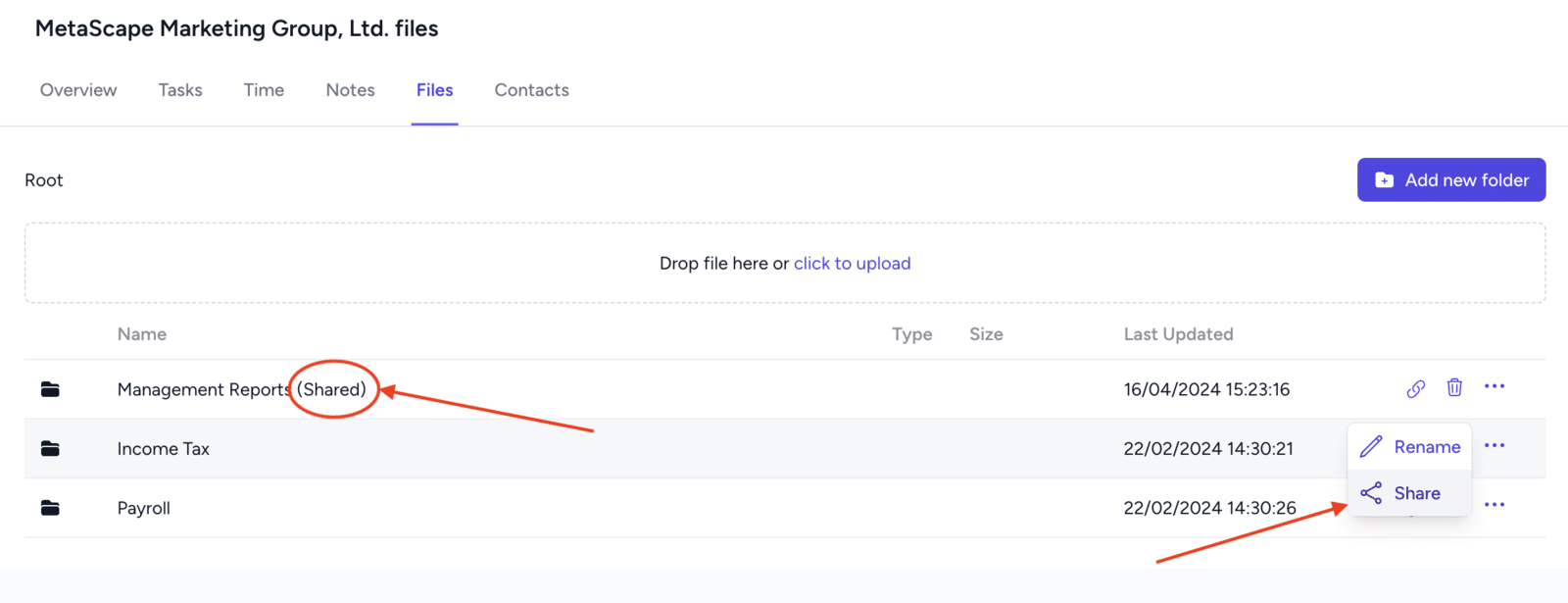
Task: Choose Share from the context menu
Action: point(1417,493)
